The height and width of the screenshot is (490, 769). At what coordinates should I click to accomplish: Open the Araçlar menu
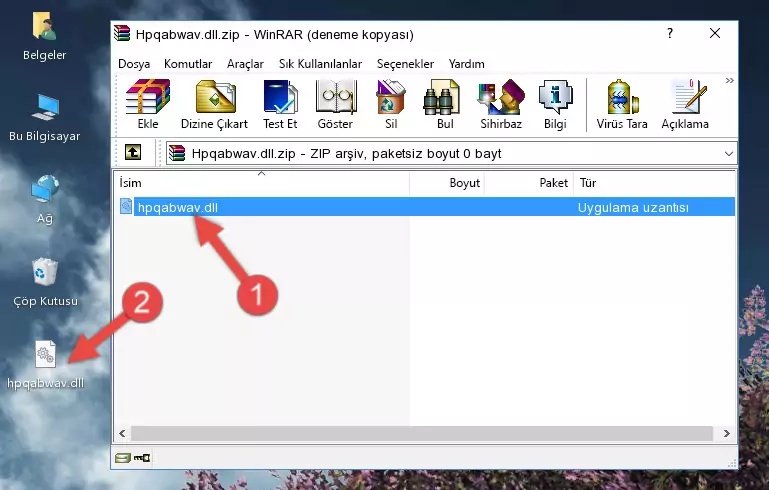pos(245,64)
